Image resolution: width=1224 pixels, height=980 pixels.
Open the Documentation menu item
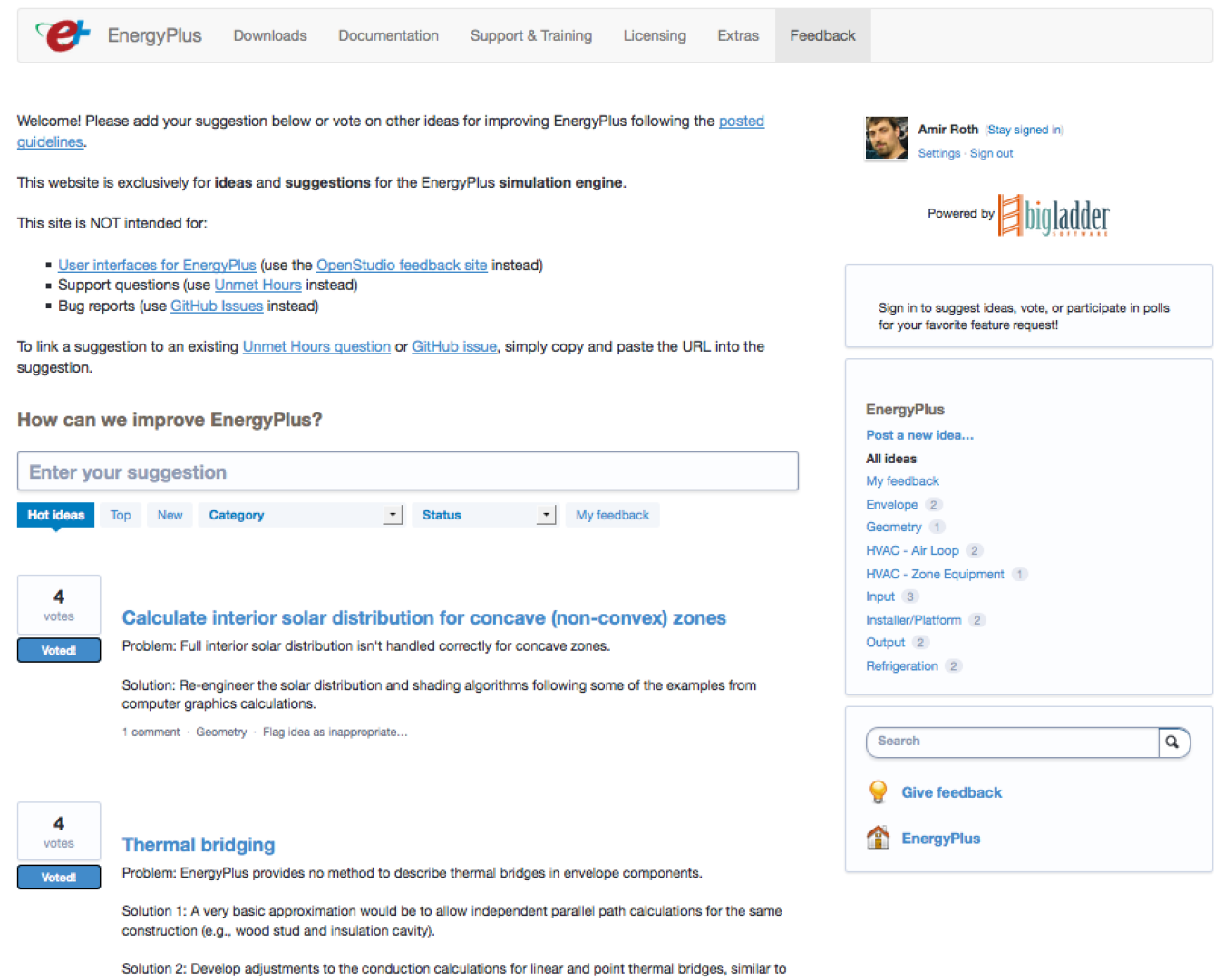click(x=388, y=35)
